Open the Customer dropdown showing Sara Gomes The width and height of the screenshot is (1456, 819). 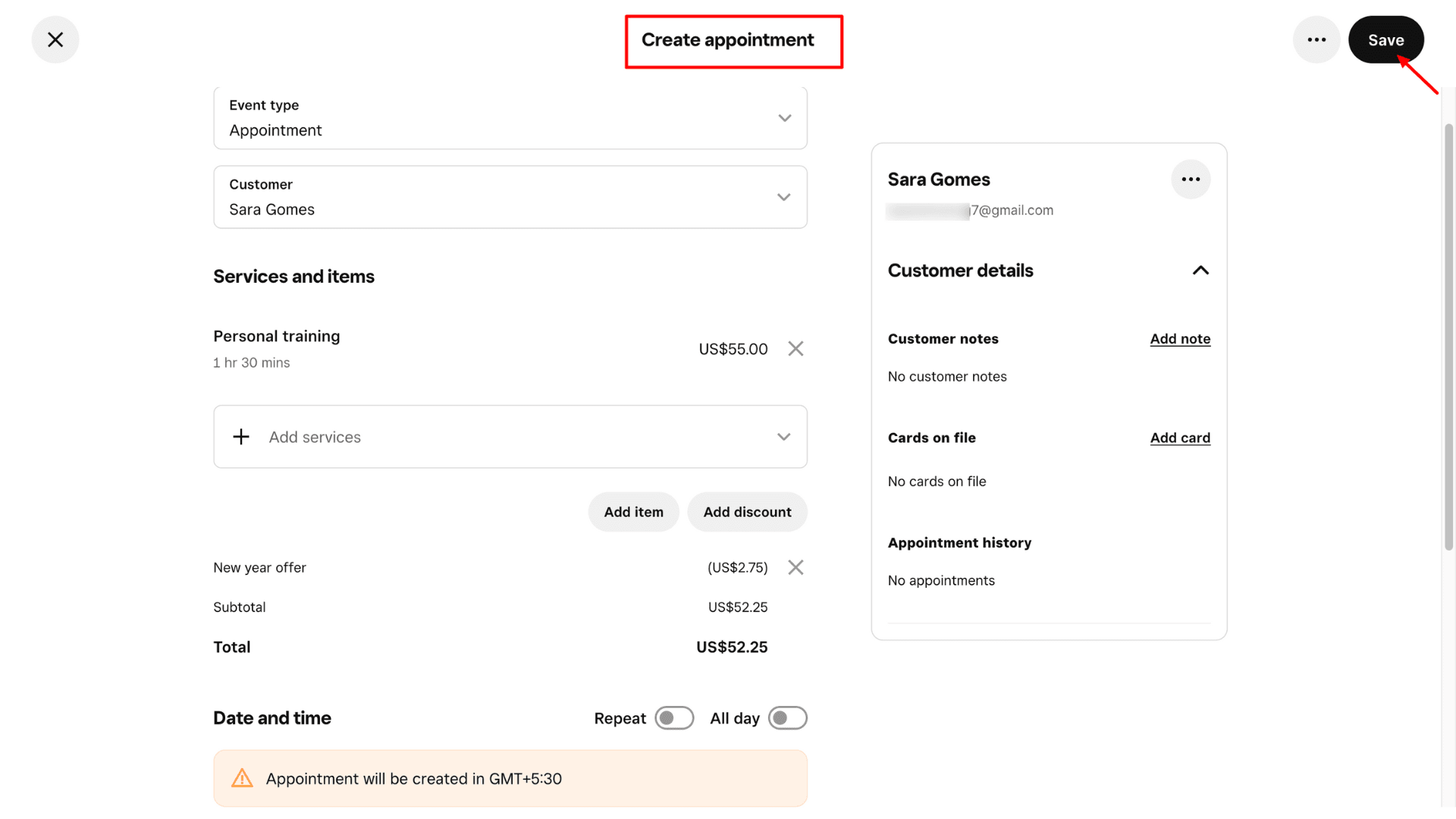coord(784,197)
